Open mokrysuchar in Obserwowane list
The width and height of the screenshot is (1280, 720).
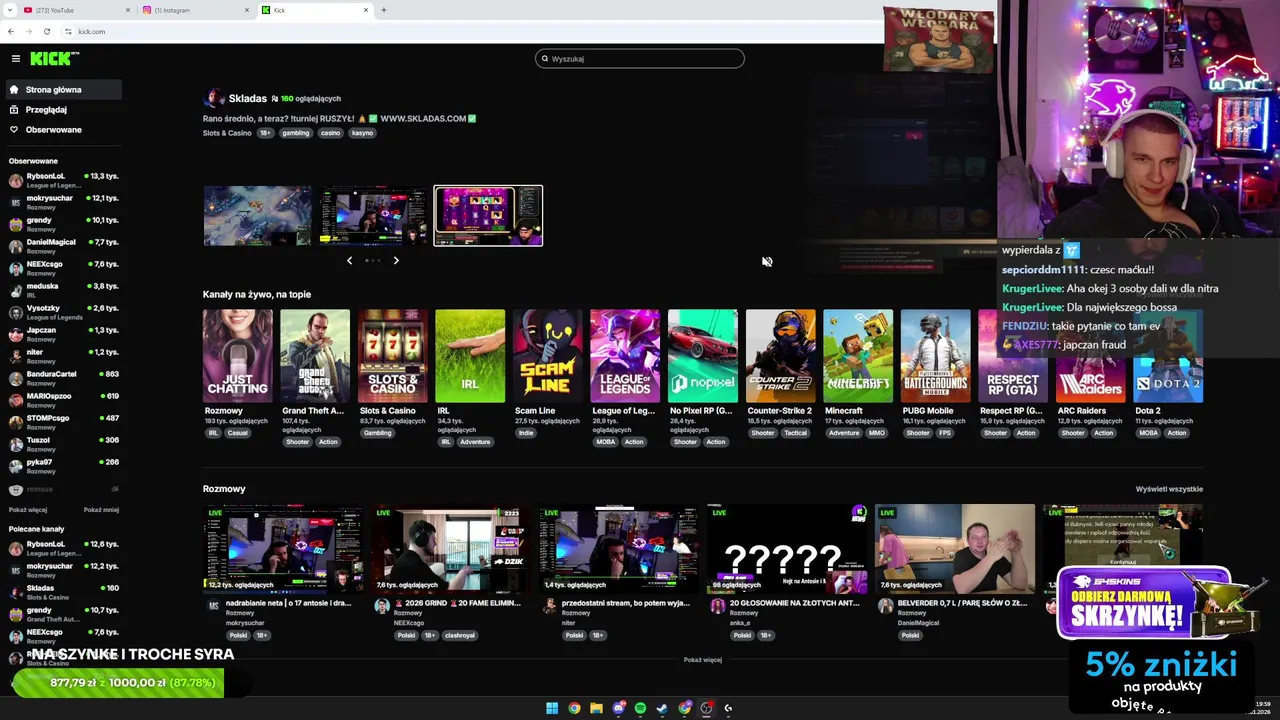click(63, 202)
